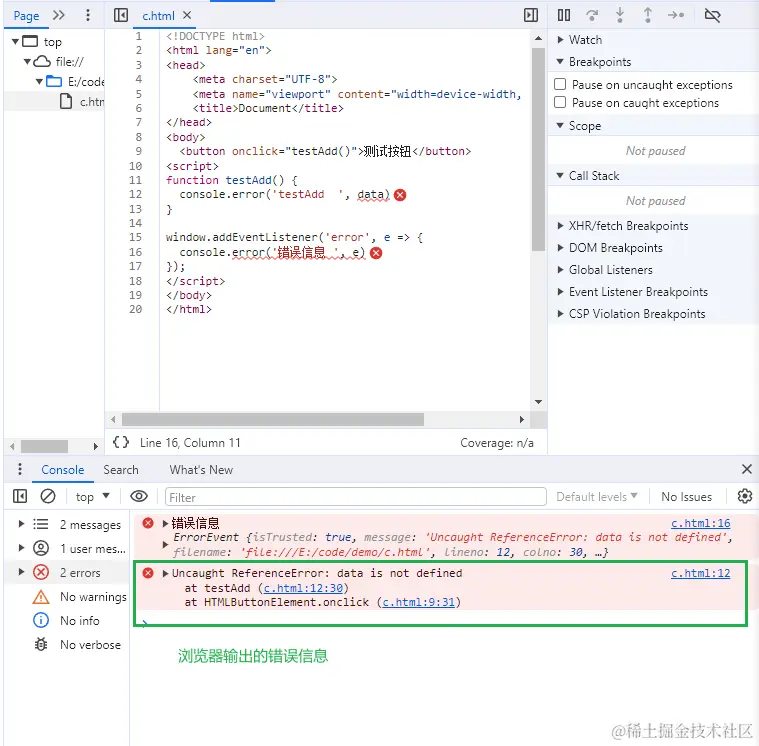Open source link c.html:12 on right
The image size is (759, 746).
tap(700, 573)
